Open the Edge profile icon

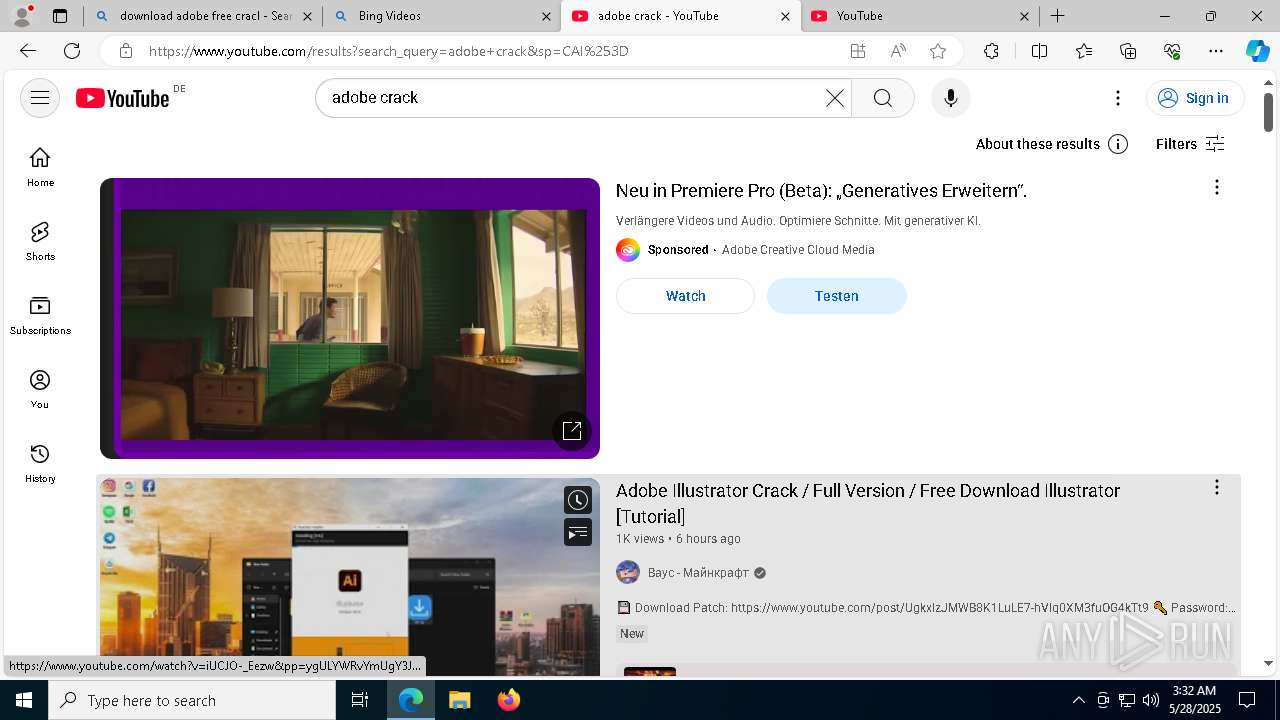coord(22,16)
